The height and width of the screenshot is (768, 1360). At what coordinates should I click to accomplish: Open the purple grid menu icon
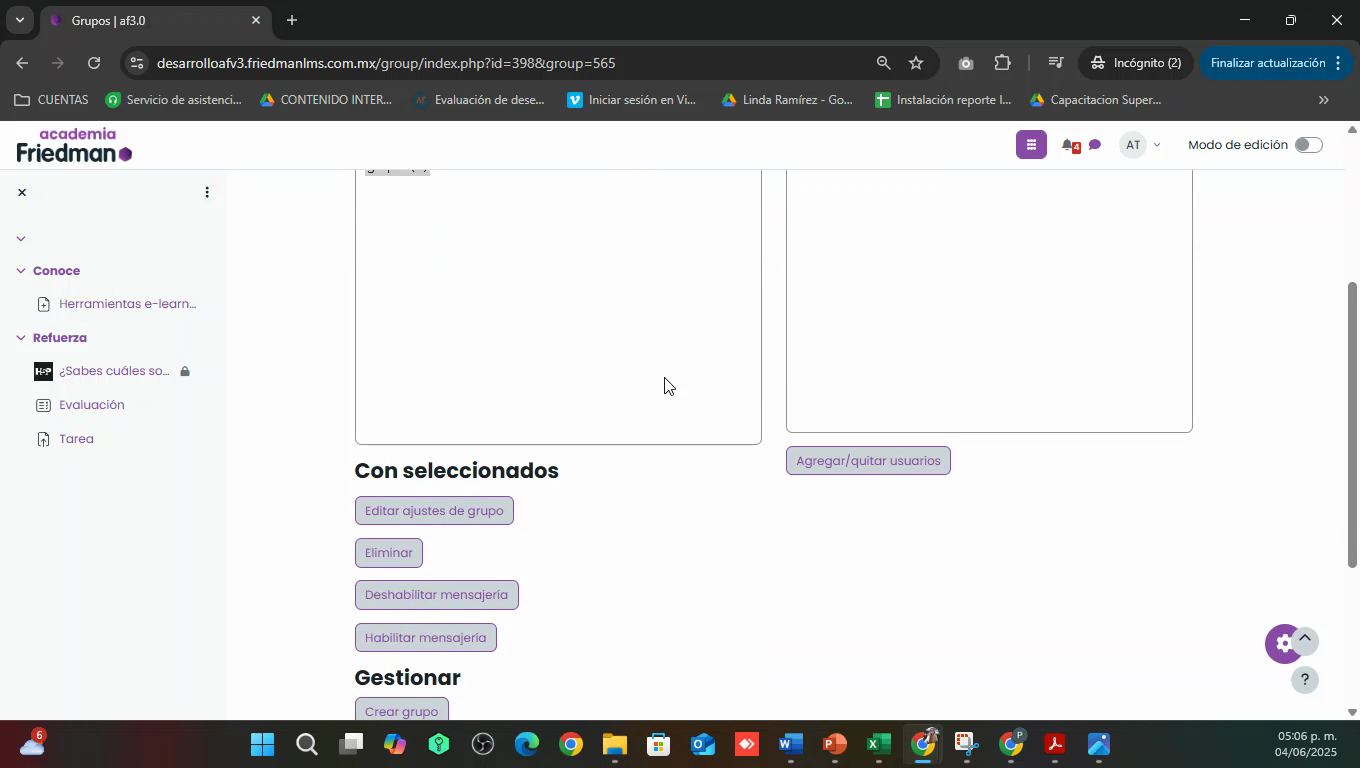pos(1031,145)
